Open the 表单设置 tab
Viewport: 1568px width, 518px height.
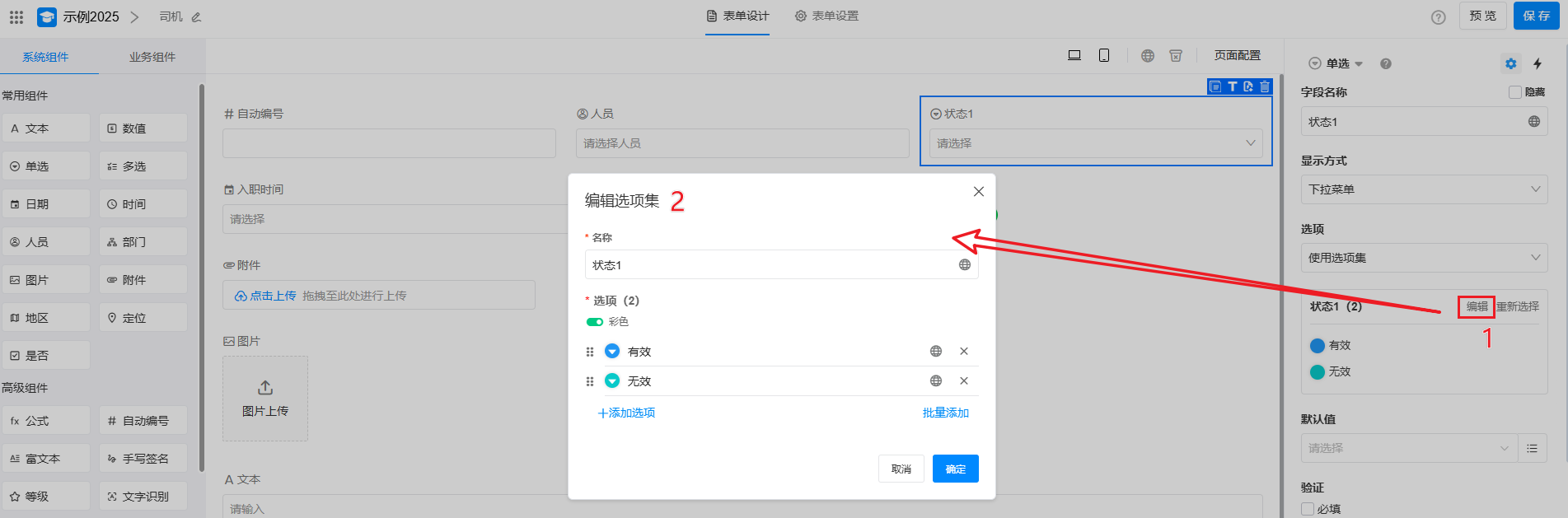click(x=826, y=16)
